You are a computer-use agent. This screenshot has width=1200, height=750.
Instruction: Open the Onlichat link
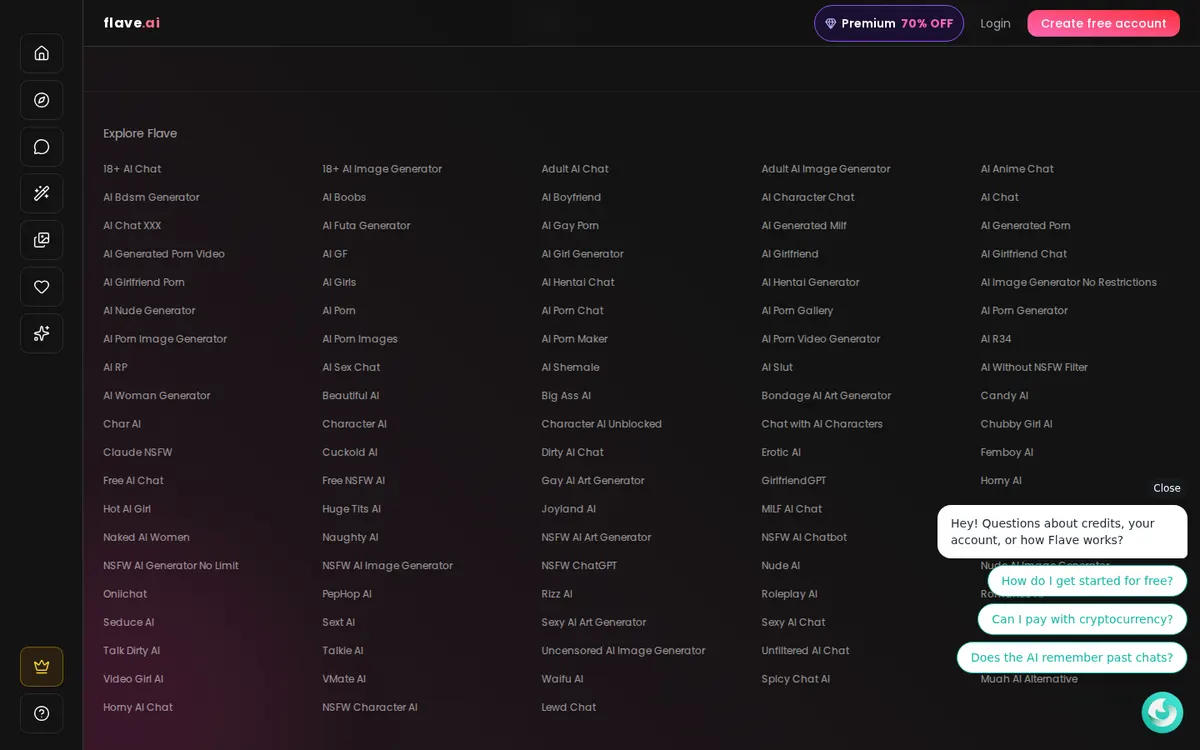coord(125,594)
